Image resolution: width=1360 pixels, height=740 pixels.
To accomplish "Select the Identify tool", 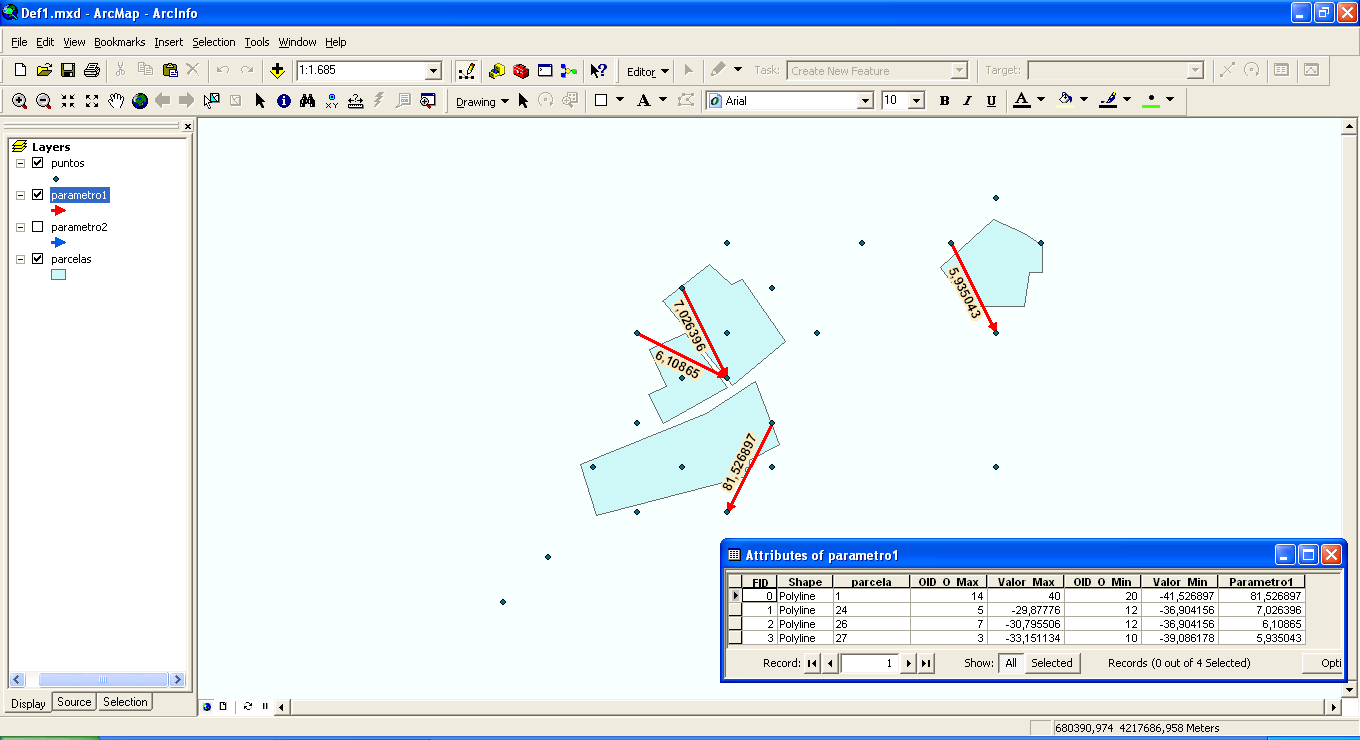I will [x=284, y=101].
